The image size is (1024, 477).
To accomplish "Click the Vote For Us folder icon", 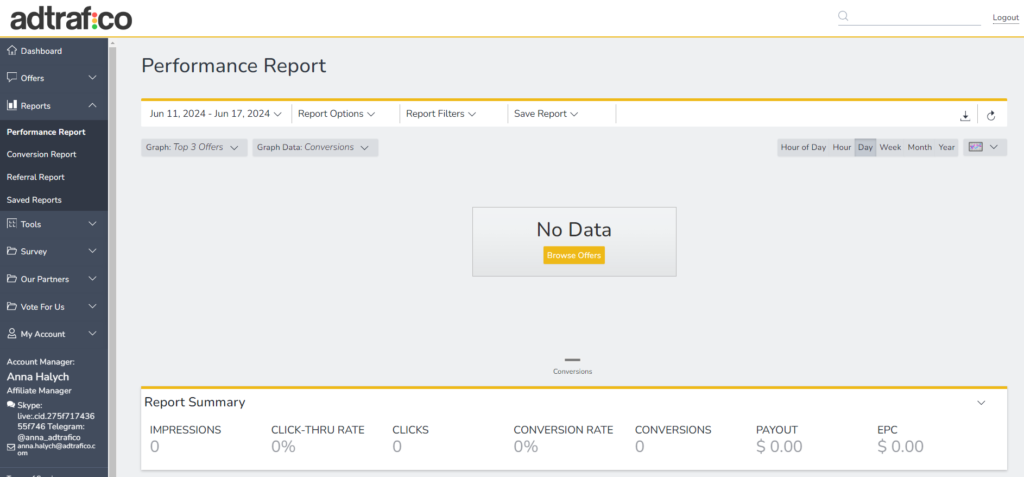I will point(12,306).
